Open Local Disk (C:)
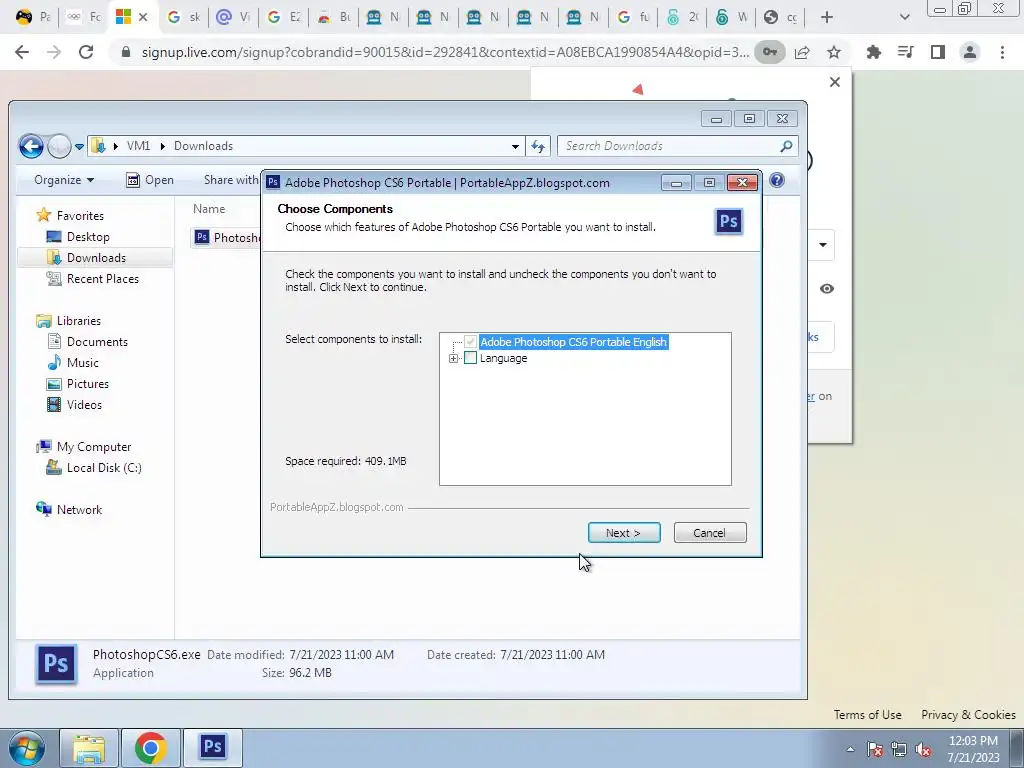Screen dimensions: 1024x768 [94, 468]
